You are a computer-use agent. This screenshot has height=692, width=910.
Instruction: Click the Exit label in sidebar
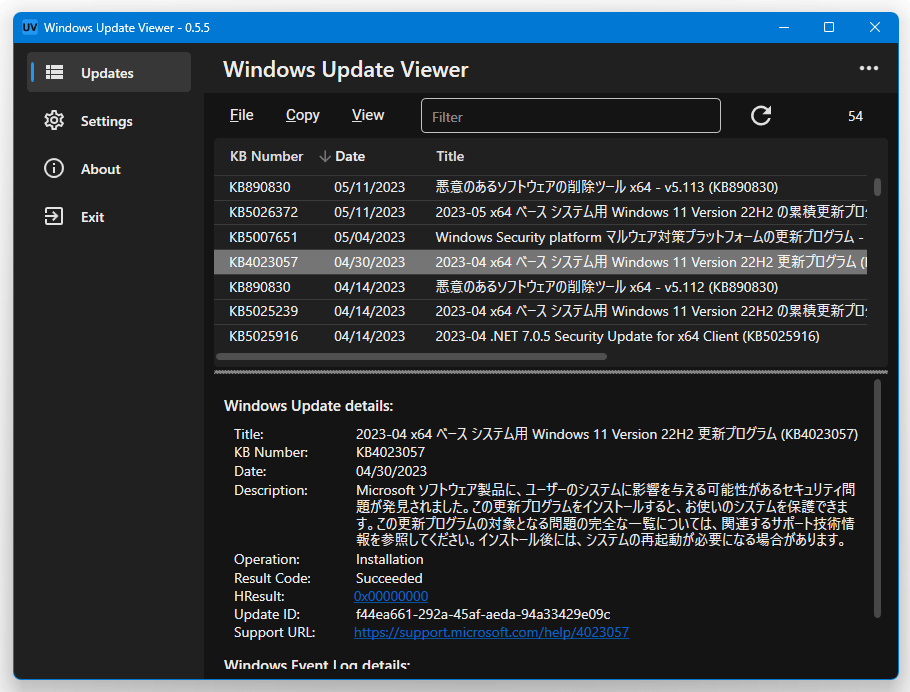(92, 217)
